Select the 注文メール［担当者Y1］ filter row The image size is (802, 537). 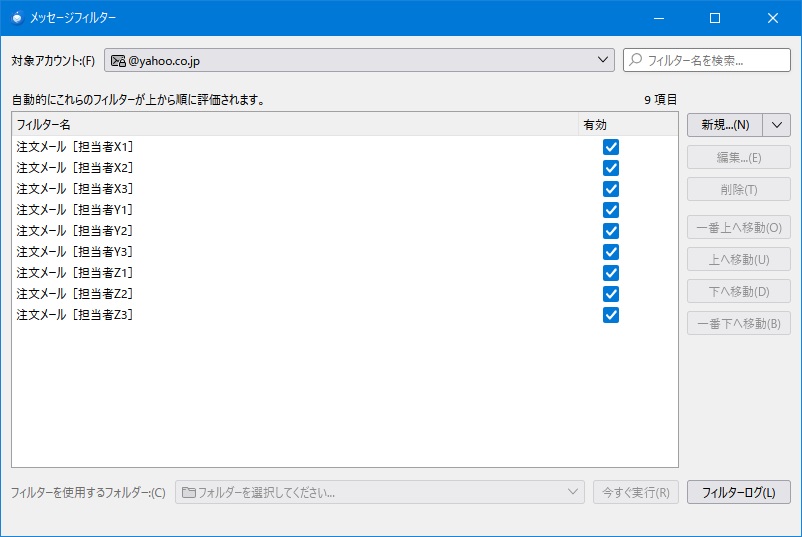76,210
